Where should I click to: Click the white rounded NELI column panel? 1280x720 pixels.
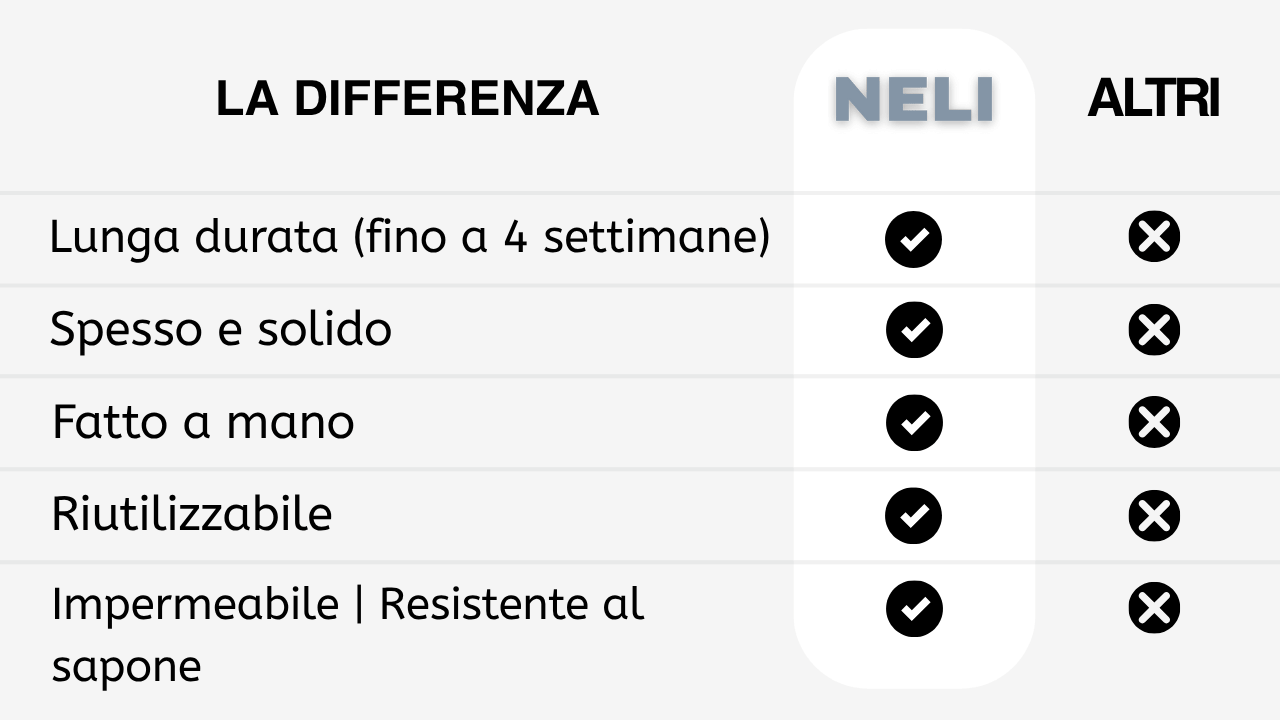click(x=914, y=358)
